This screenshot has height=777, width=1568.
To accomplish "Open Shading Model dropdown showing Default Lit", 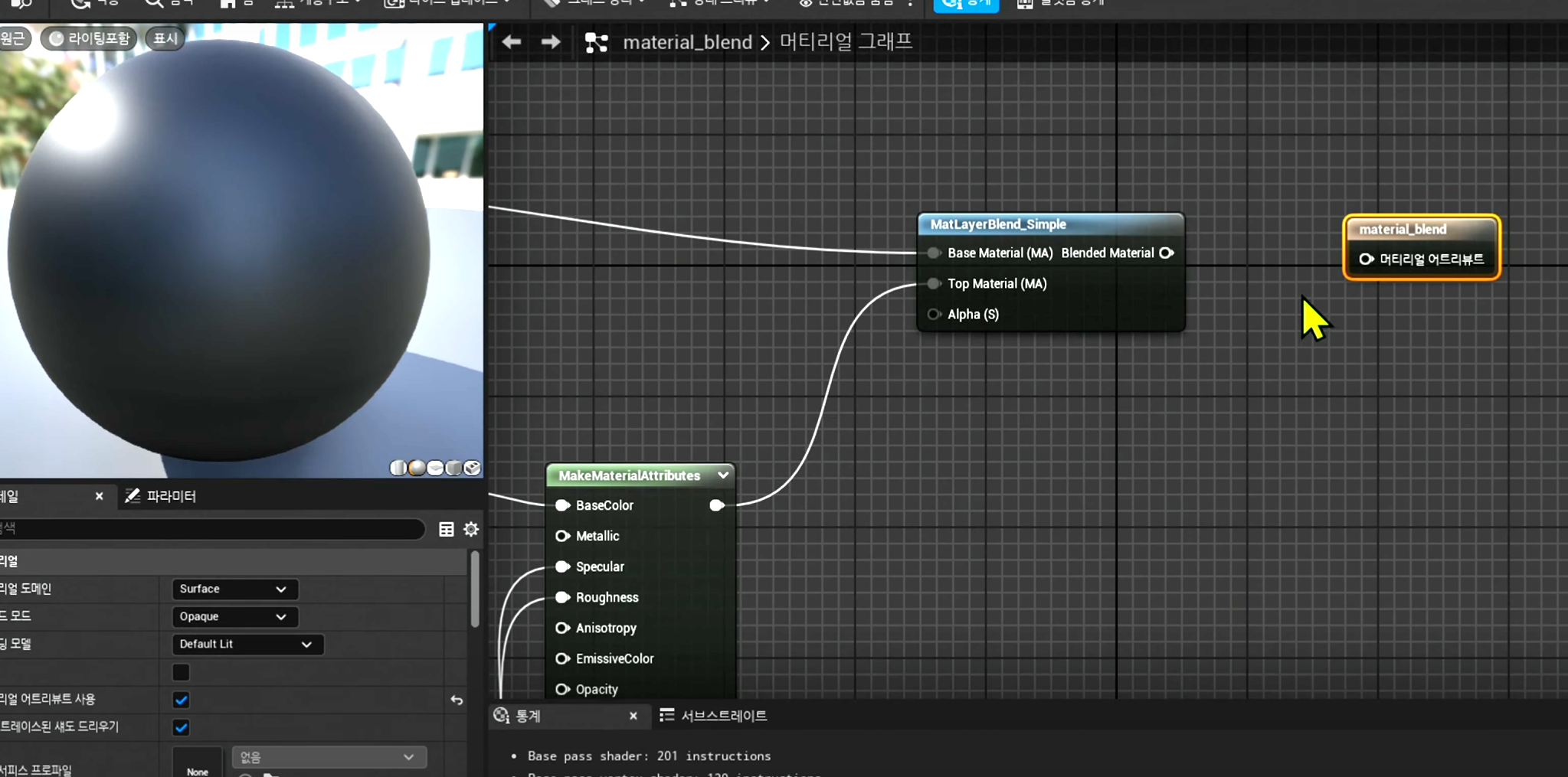I will 247,644.
